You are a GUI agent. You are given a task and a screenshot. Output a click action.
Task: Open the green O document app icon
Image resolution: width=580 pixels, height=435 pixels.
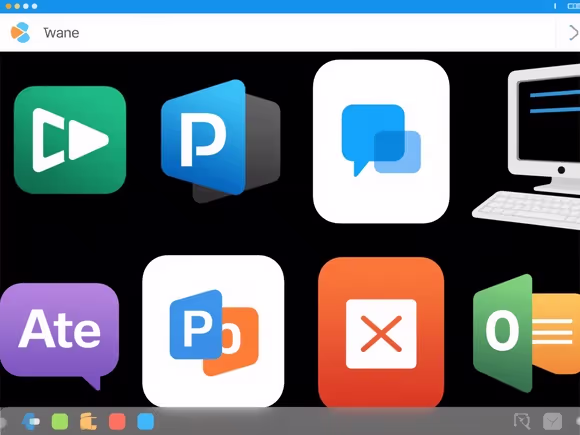coord(526,333)
